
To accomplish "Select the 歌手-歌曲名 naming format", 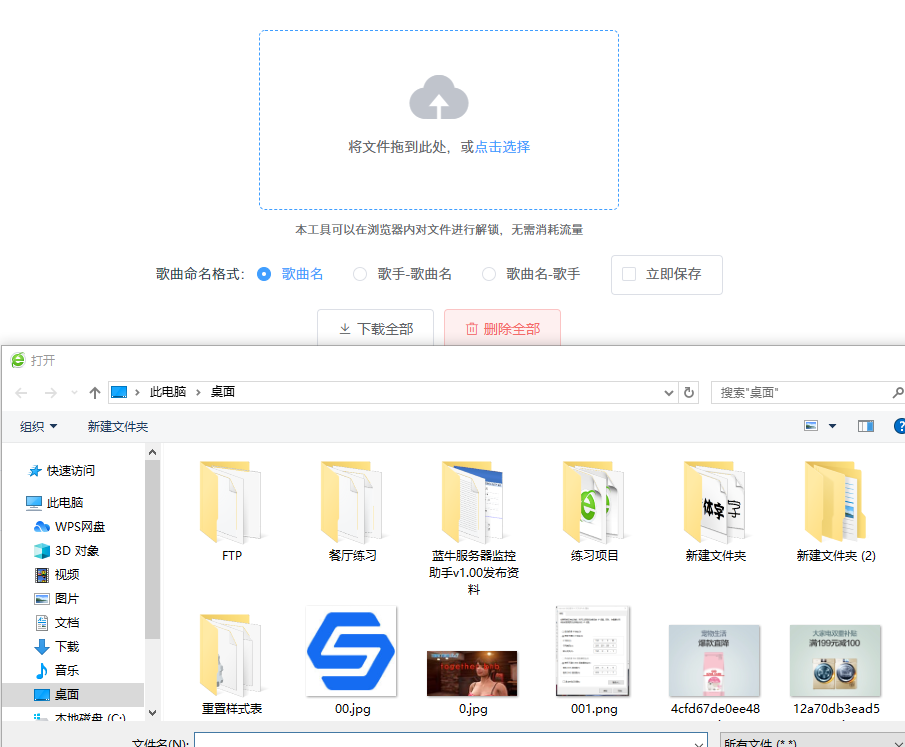I will coord(360,274).
